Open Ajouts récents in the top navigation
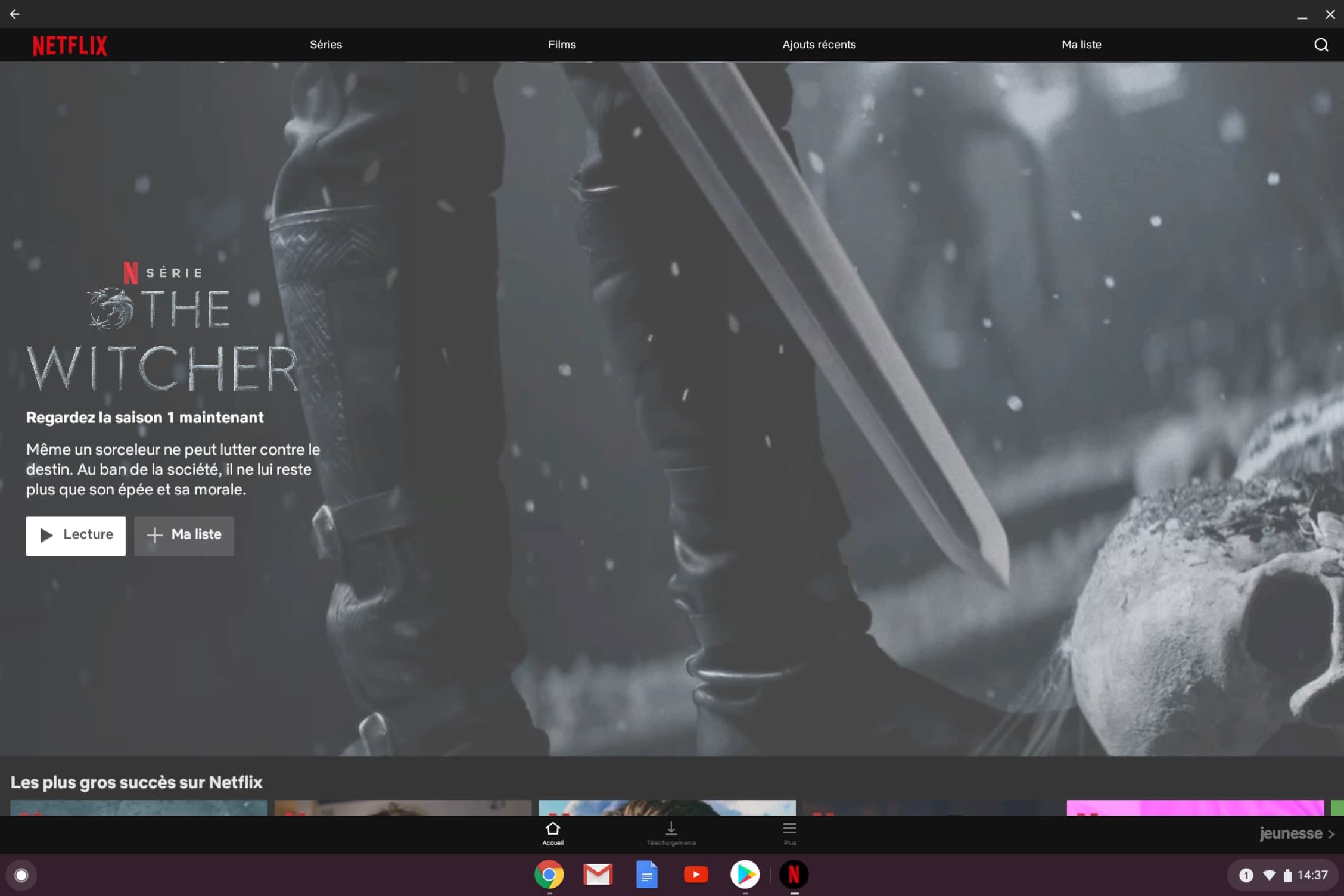The height and width of the screenshot is (896, 1344). 819,45
